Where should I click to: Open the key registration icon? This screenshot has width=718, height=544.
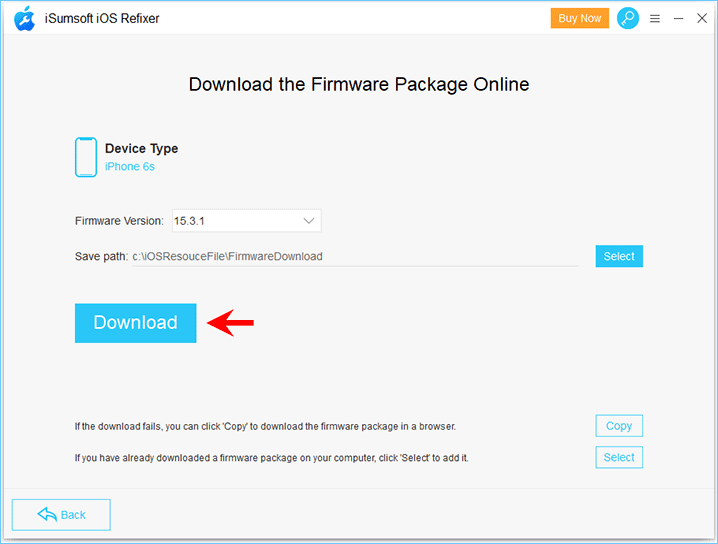click(628, 18)
